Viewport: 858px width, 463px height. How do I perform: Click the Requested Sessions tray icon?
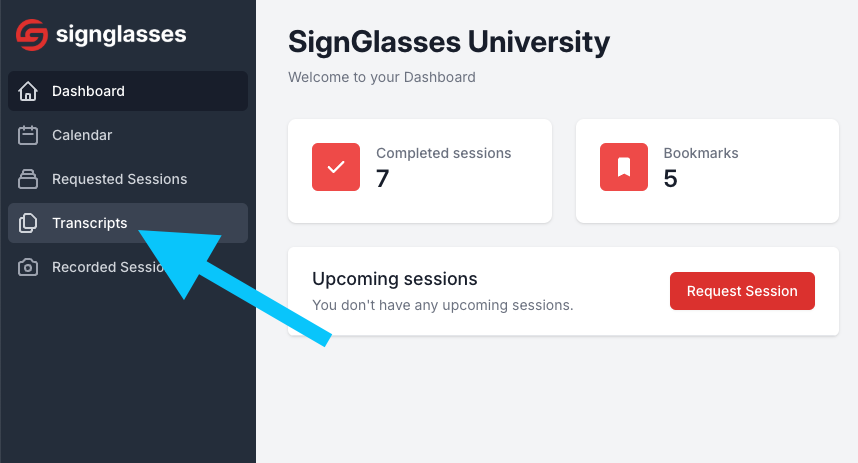point(28,179)
